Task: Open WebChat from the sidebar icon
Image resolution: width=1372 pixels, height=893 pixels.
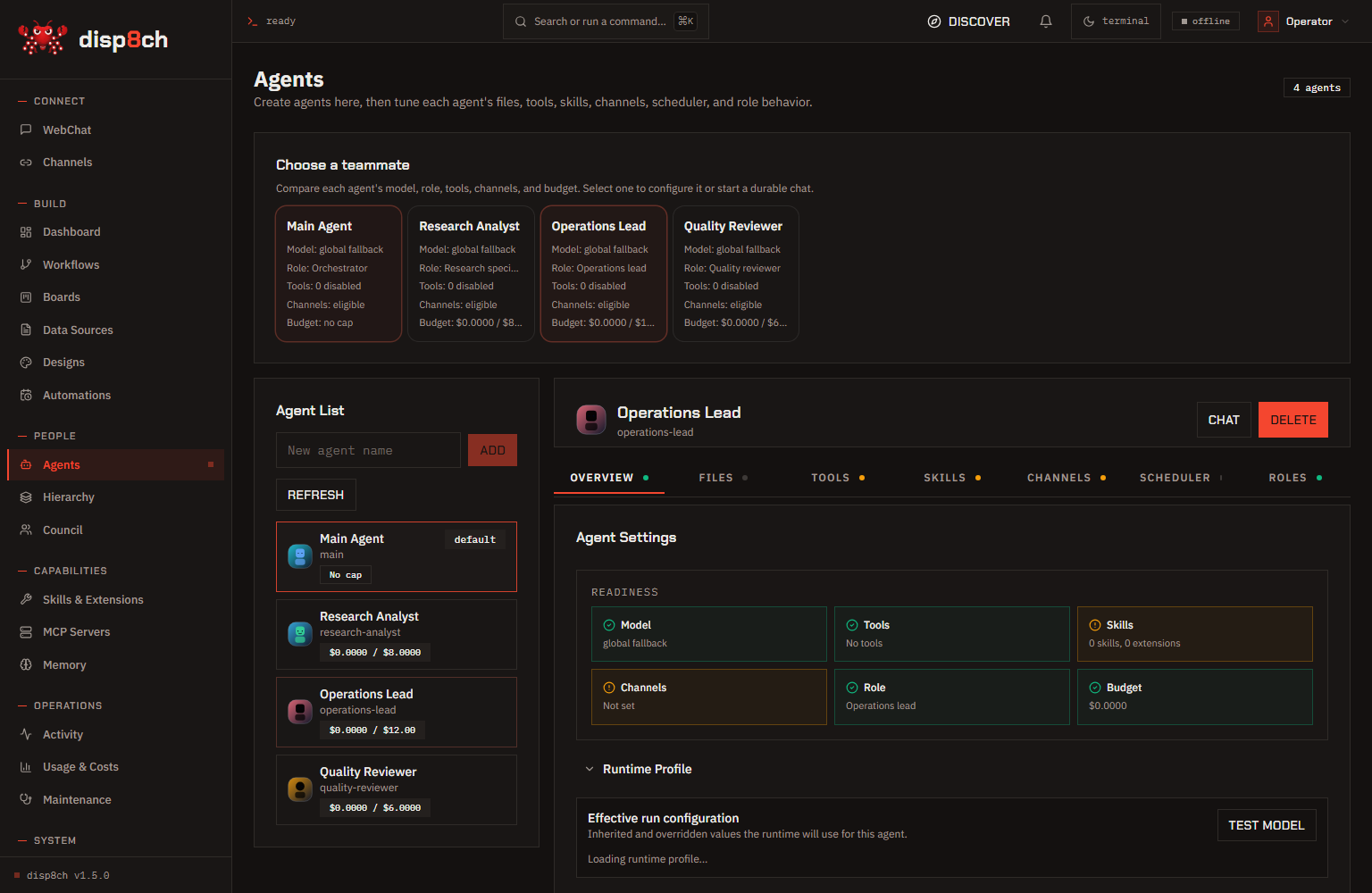Action: [26, 129]
